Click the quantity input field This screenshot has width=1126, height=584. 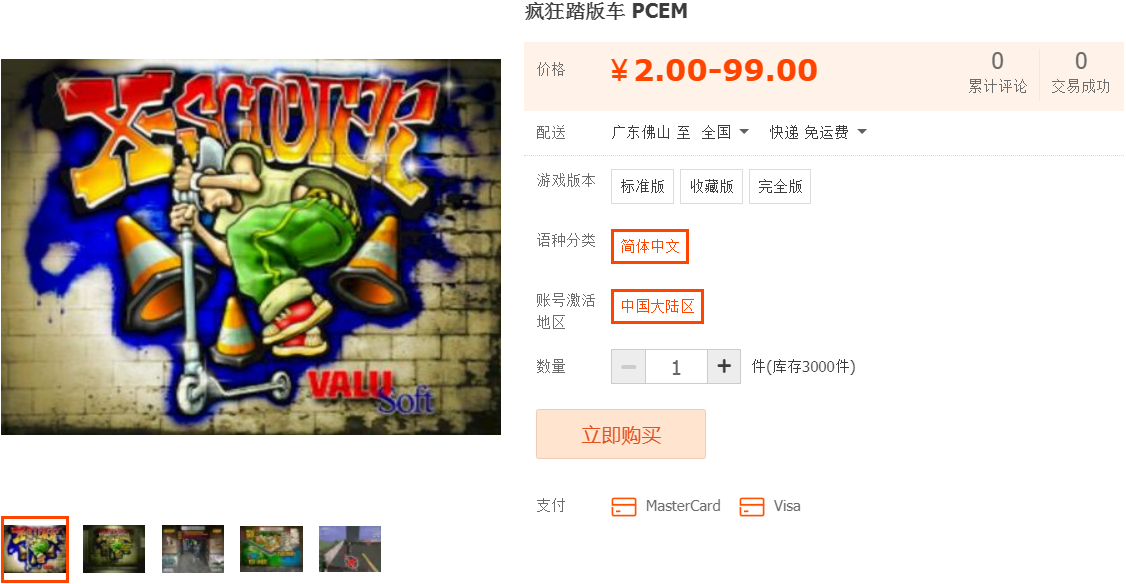click(x=676, y=366)
